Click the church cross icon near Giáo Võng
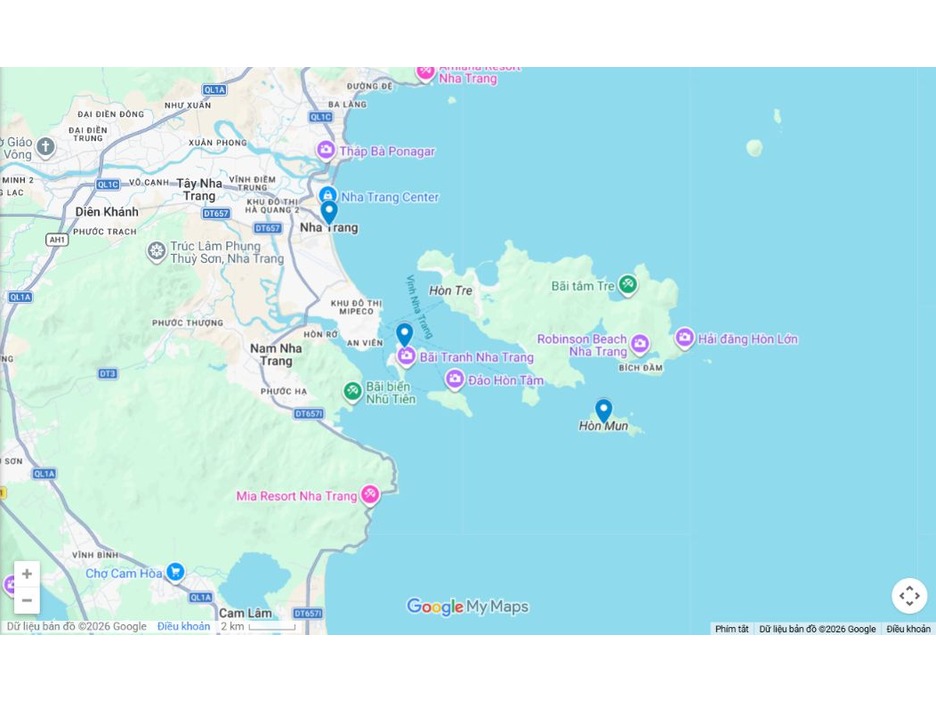Viewport: 936px width, 702px height. coord(46,146)
